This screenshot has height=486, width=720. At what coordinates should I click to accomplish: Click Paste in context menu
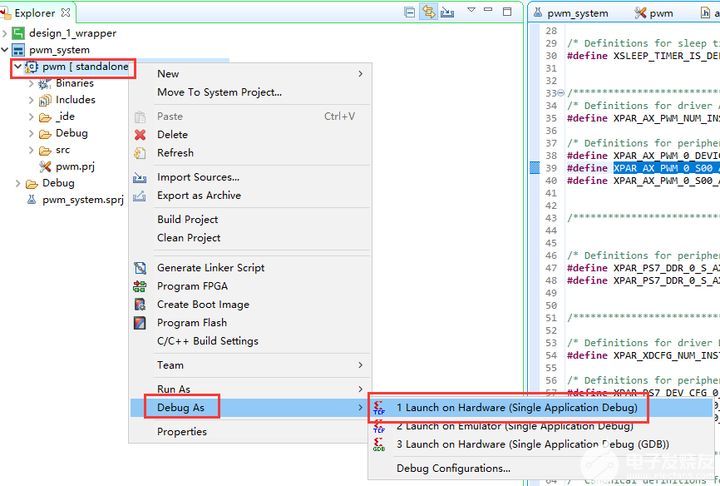[251, 116]
